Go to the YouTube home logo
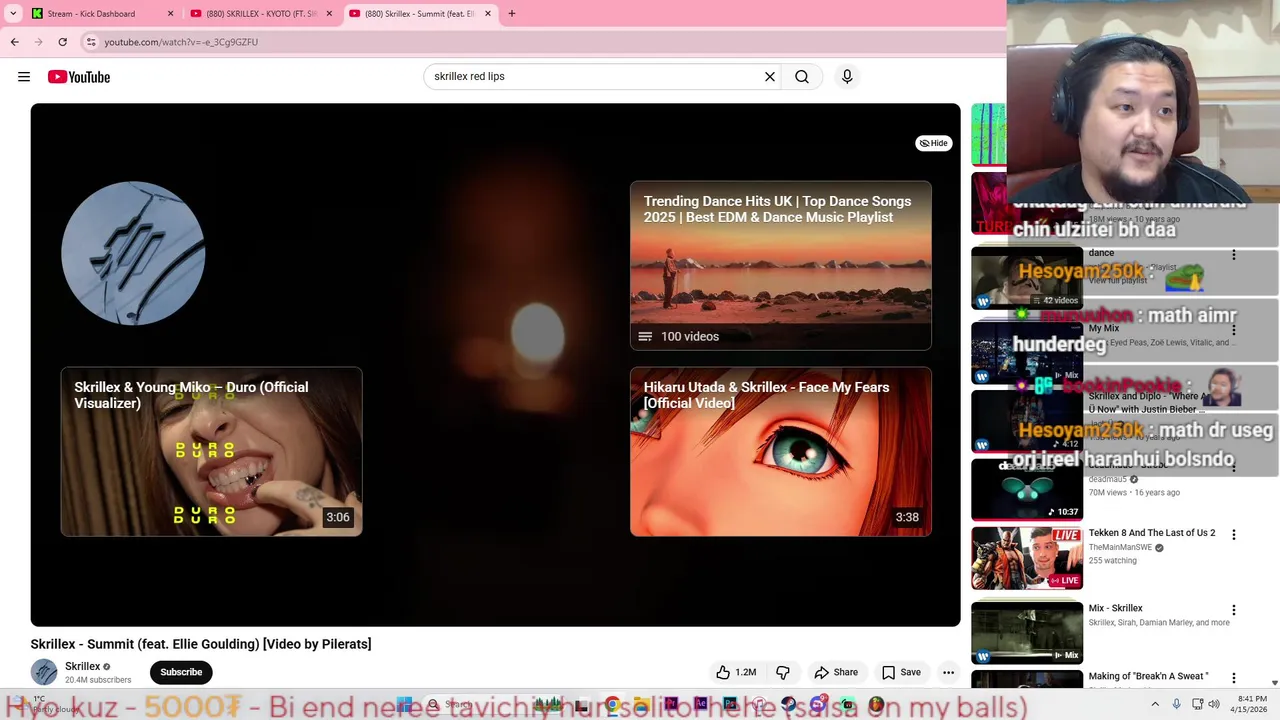 [79, 77]
